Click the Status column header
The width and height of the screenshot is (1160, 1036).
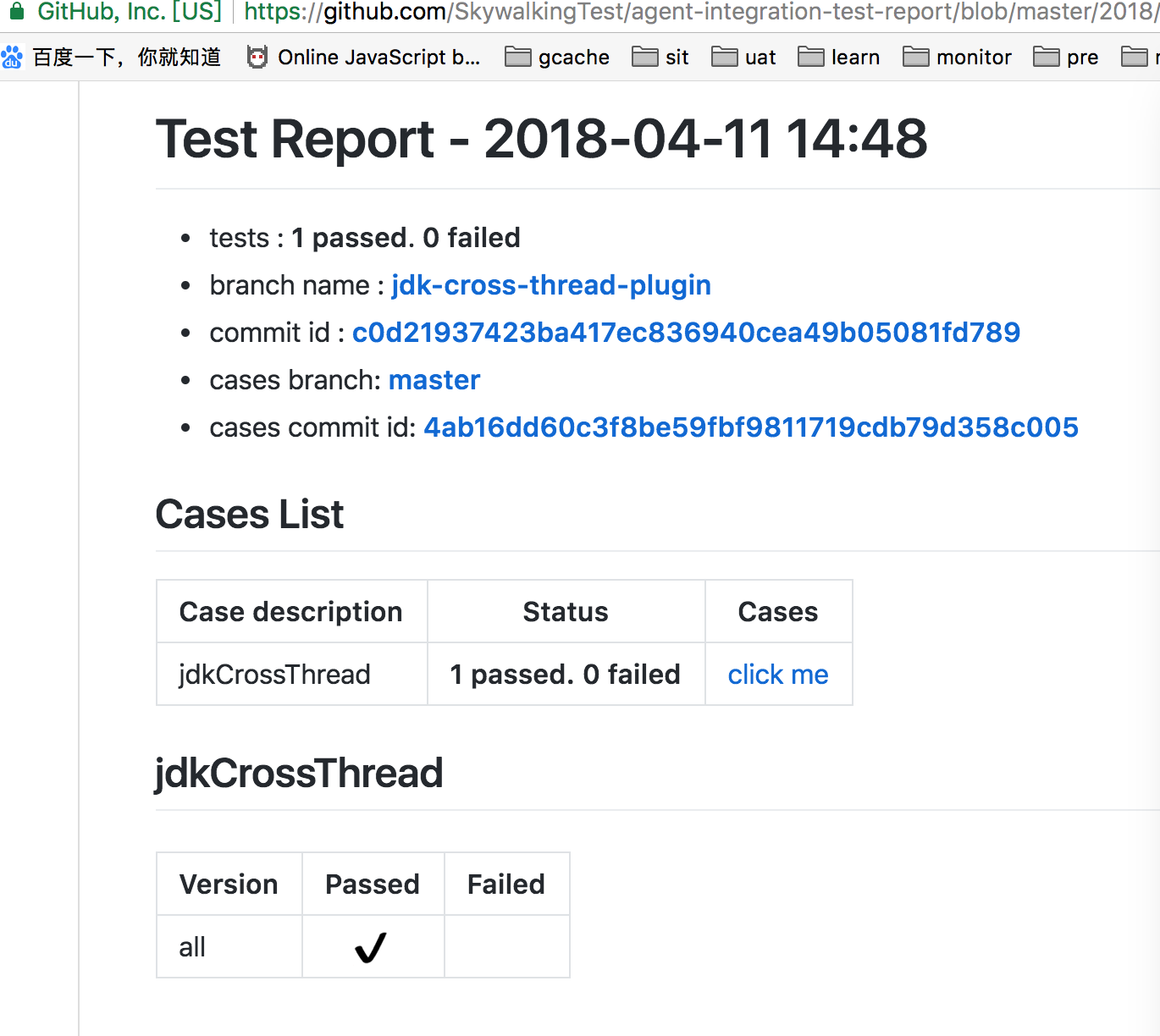tap(566, 612)
